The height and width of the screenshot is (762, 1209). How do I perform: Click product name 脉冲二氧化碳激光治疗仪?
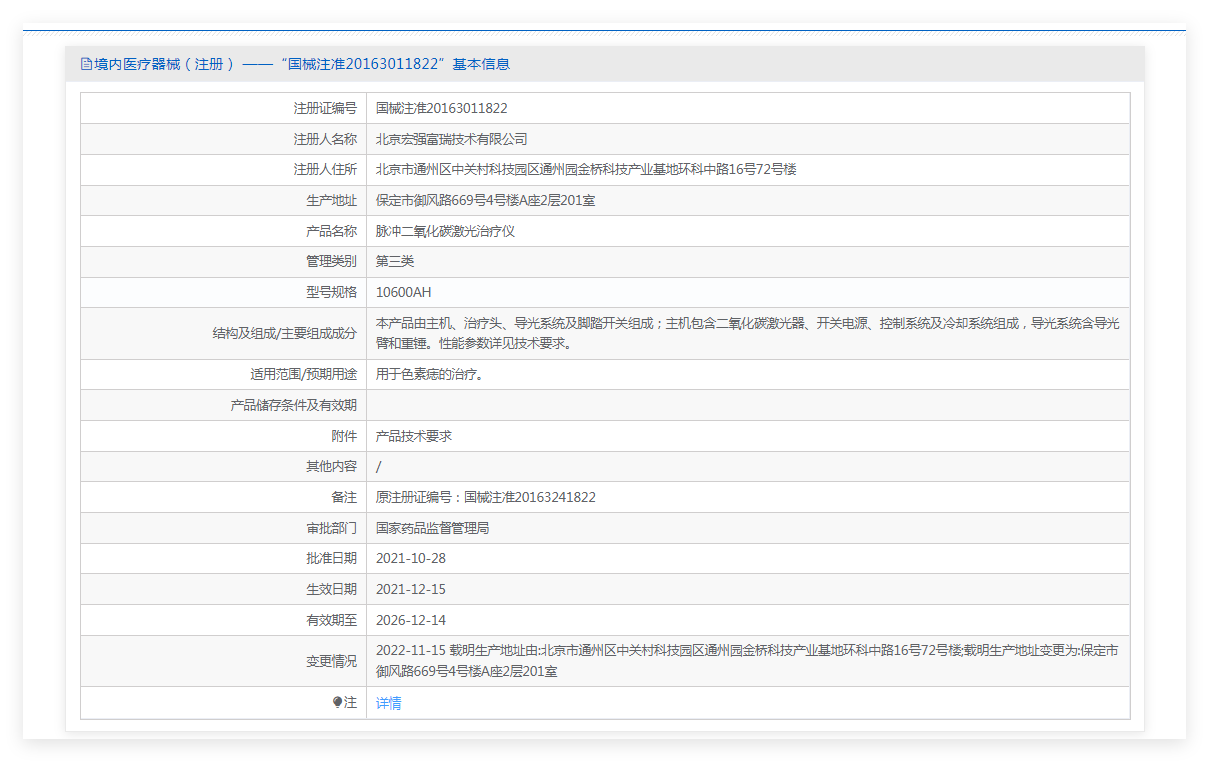point(446,231)
